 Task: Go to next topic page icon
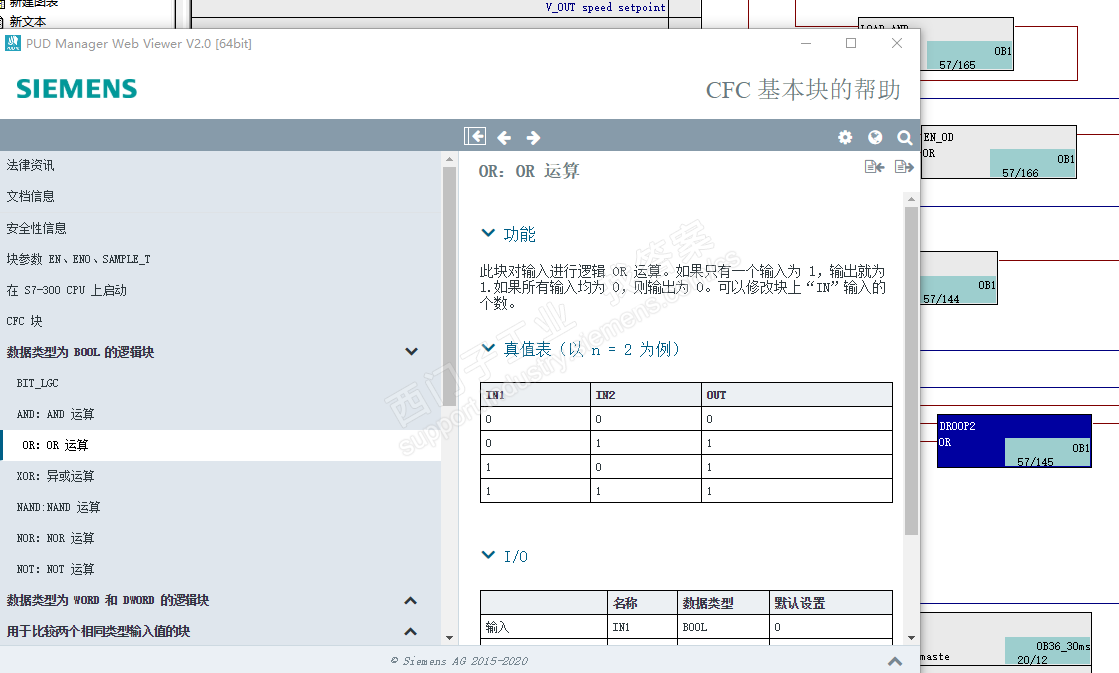903,167
